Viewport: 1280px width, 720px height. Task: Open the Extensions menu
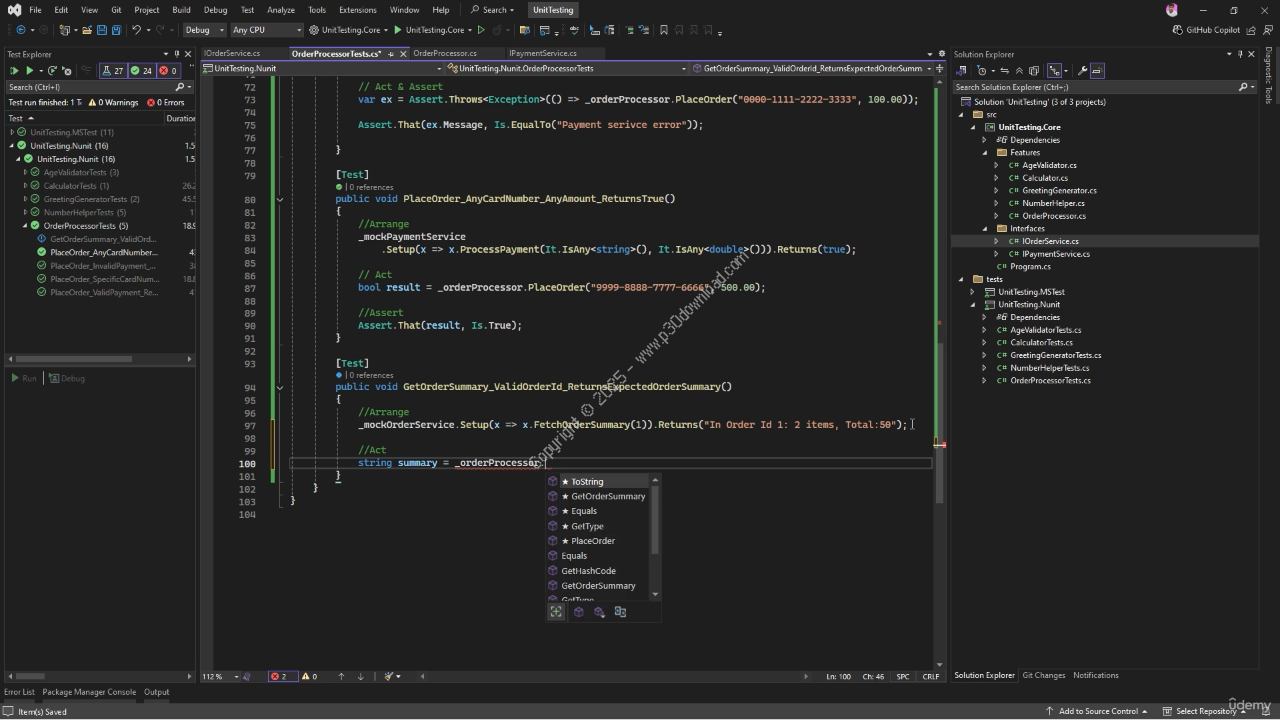click(357, 10)
